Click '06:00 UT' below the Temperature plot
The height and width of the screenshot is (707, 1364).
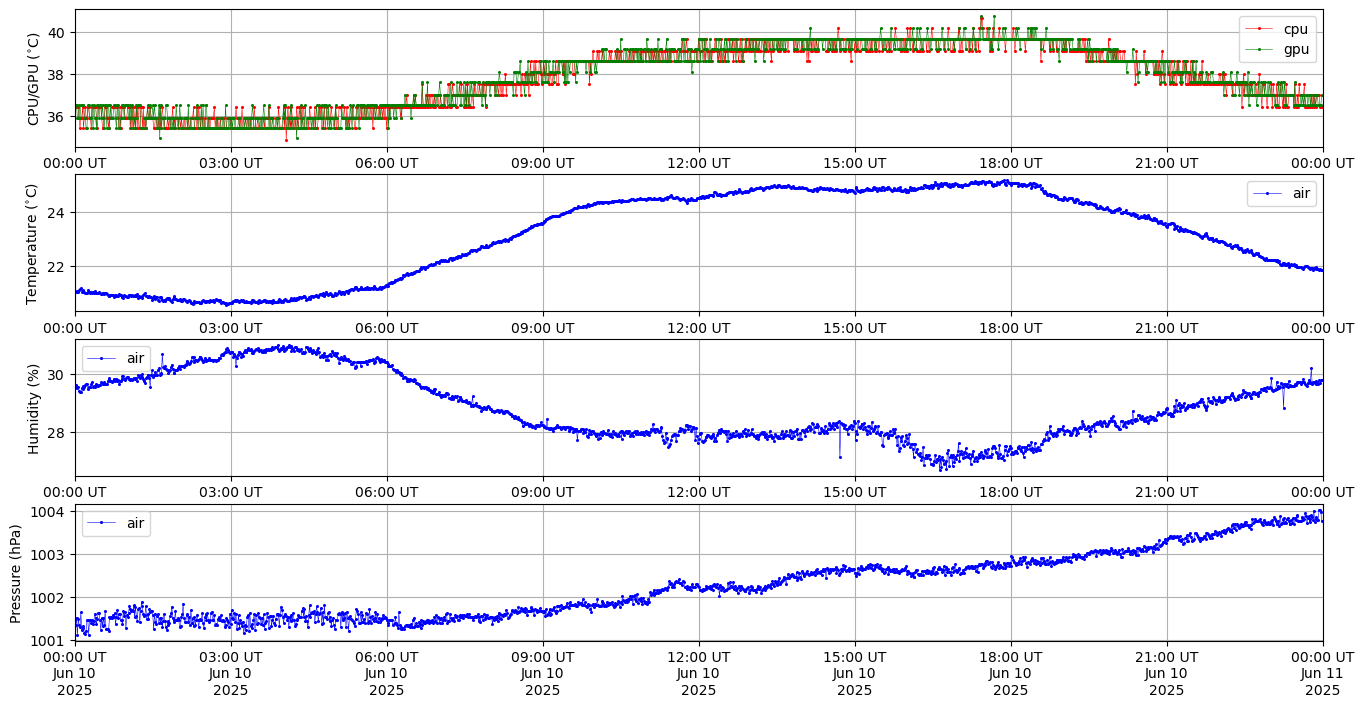pos(387,328)
